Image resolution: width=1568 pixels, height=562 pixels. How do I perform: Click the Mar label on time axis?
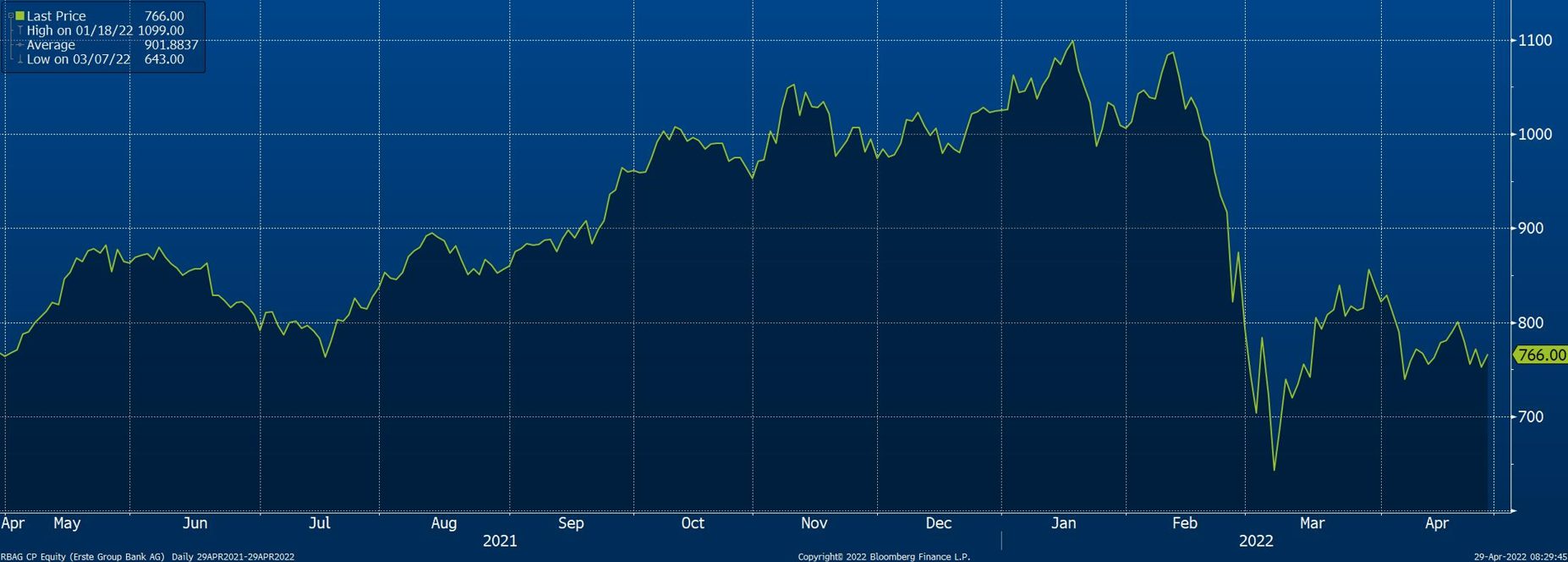pos(1312,523)
